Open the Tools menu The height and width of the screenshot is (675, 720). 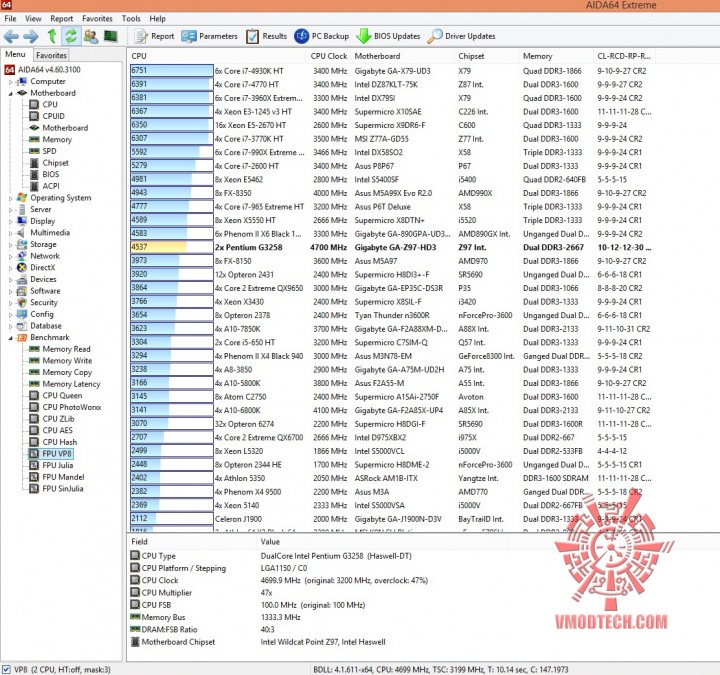click(x=131, y=19)
